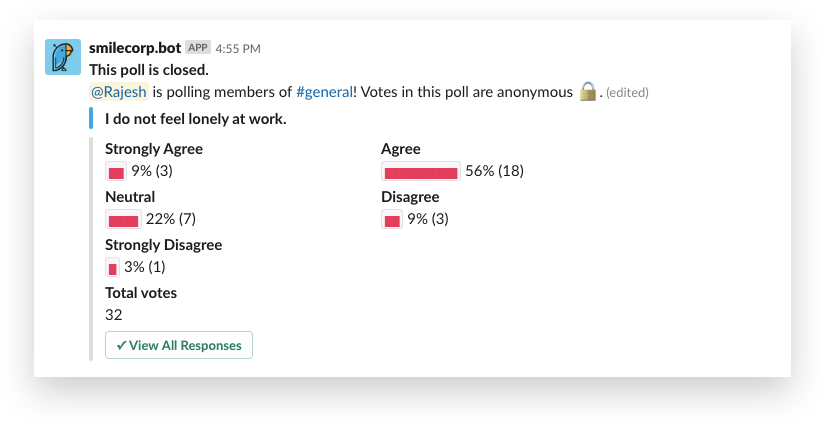
Task: Open the #general channel link
Action: coord(324,92)
